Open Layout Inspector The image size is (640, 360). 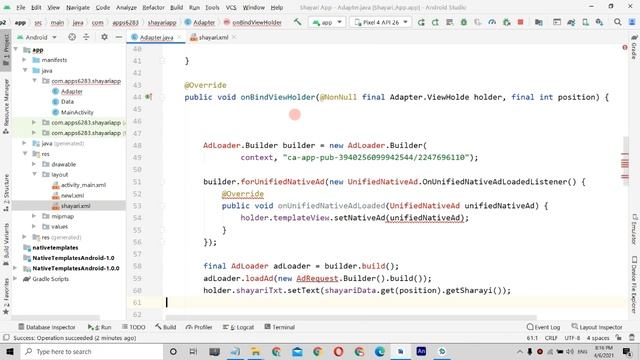click(597, 327)
